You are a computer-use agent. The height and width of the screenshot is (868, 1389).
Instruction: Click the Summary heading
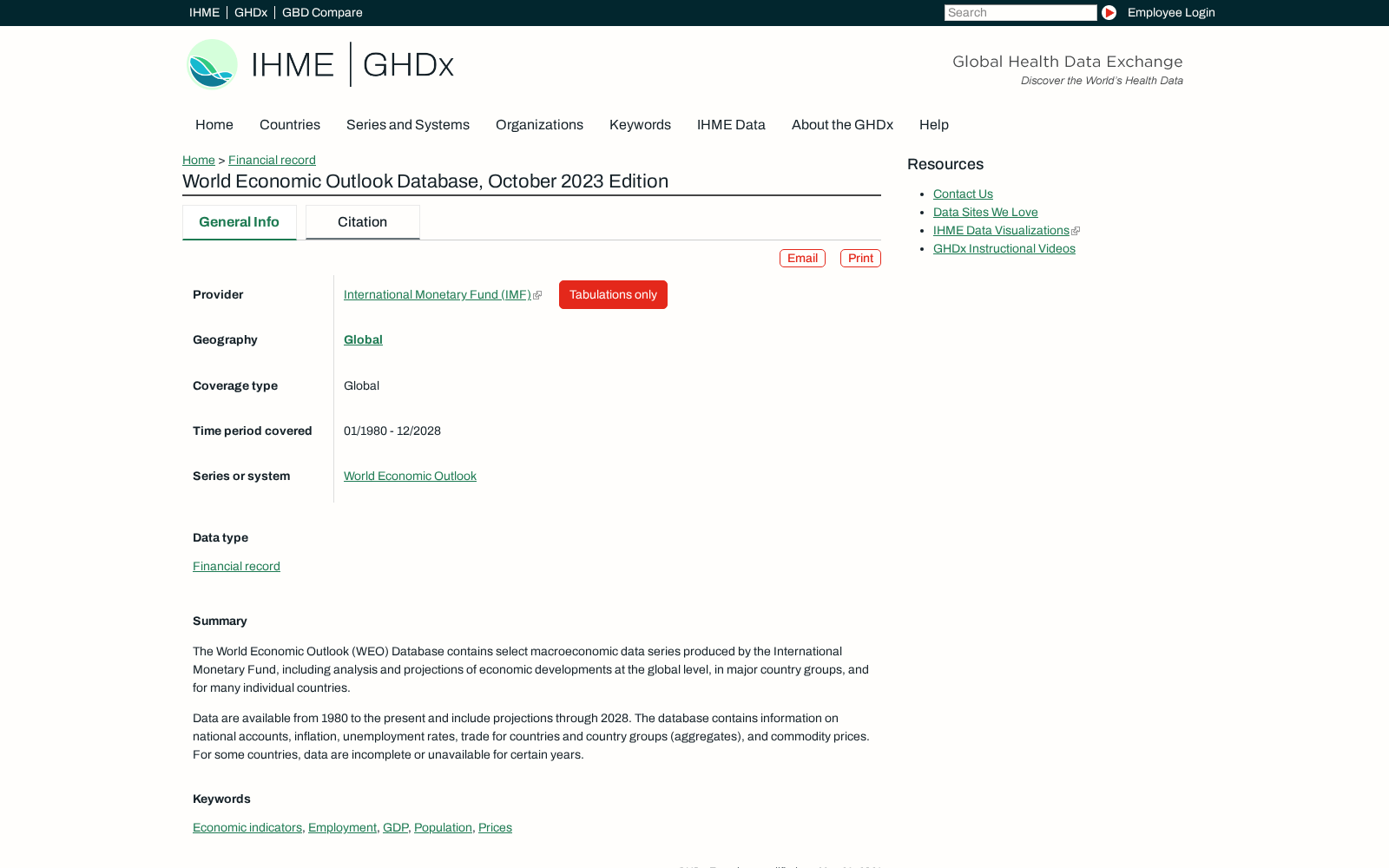click(220, 621)
